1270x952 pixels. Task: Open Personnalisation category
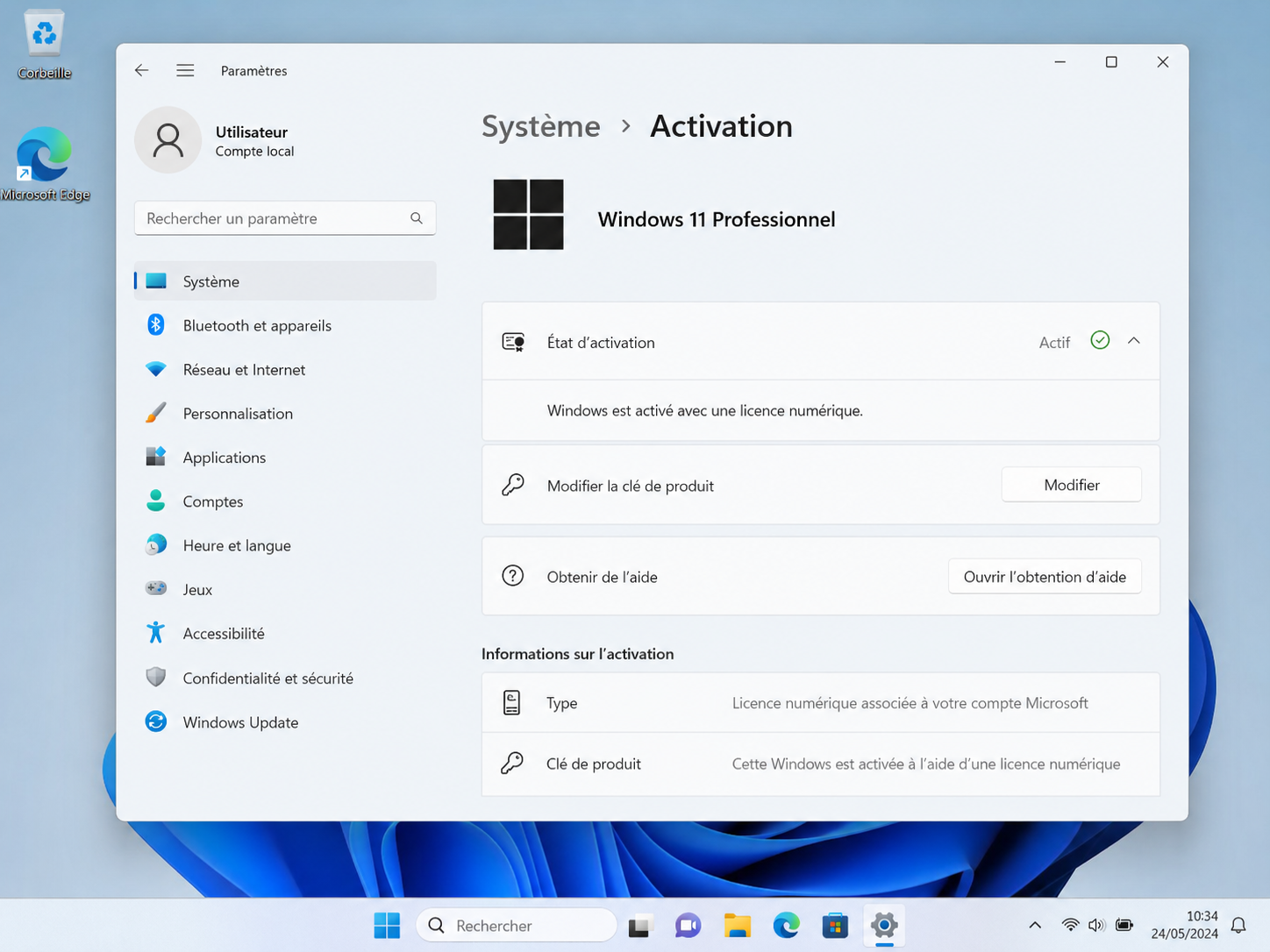pos(285,413)
